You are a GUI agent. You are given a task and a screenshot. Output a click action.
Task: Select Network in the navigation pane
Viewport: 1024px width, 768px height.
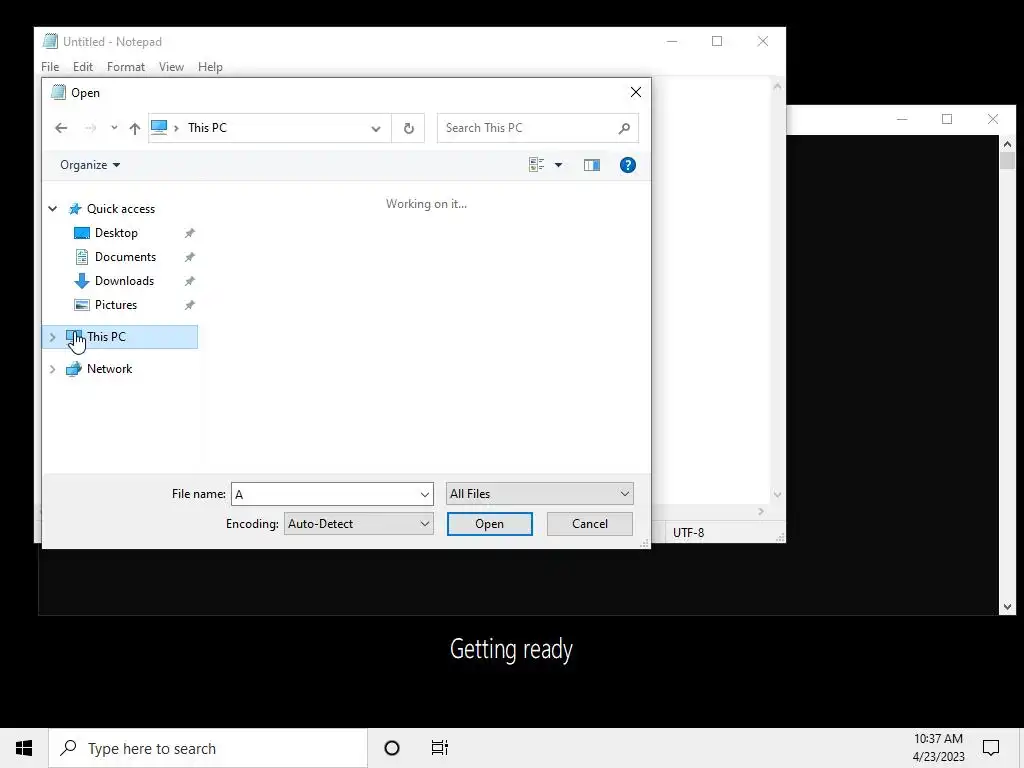[x=109, y=369]
